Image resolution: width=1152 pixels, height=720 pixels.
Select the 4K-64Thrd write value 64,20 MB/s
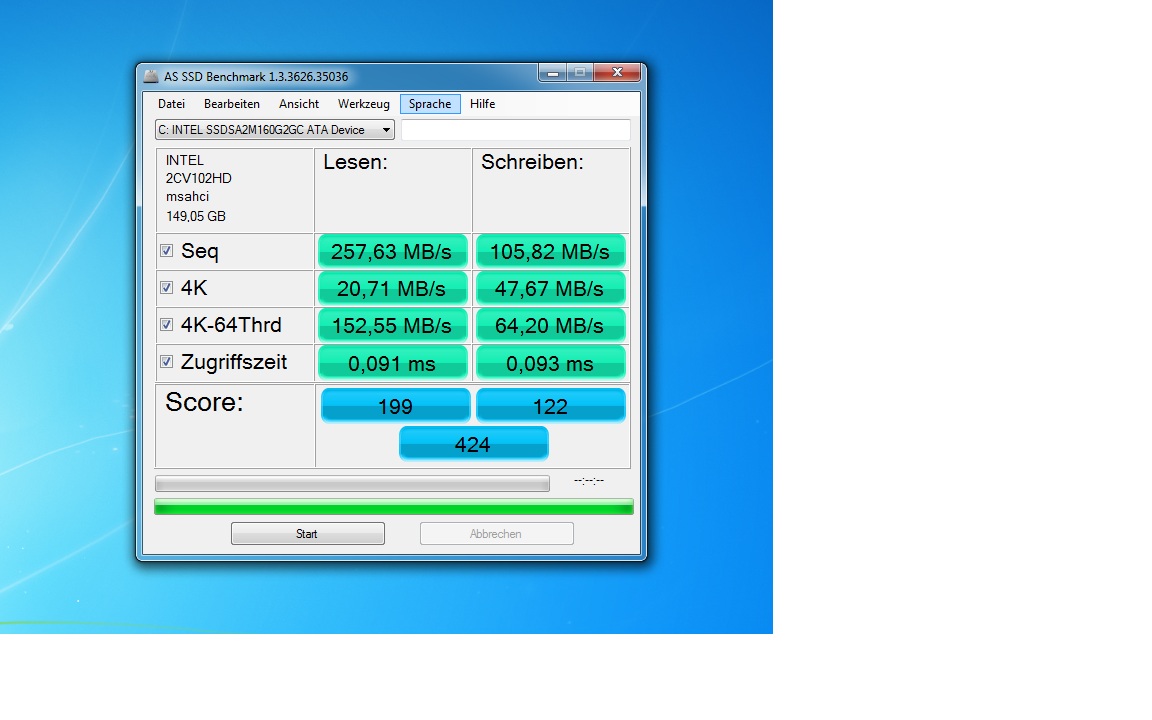click(550, 325)
